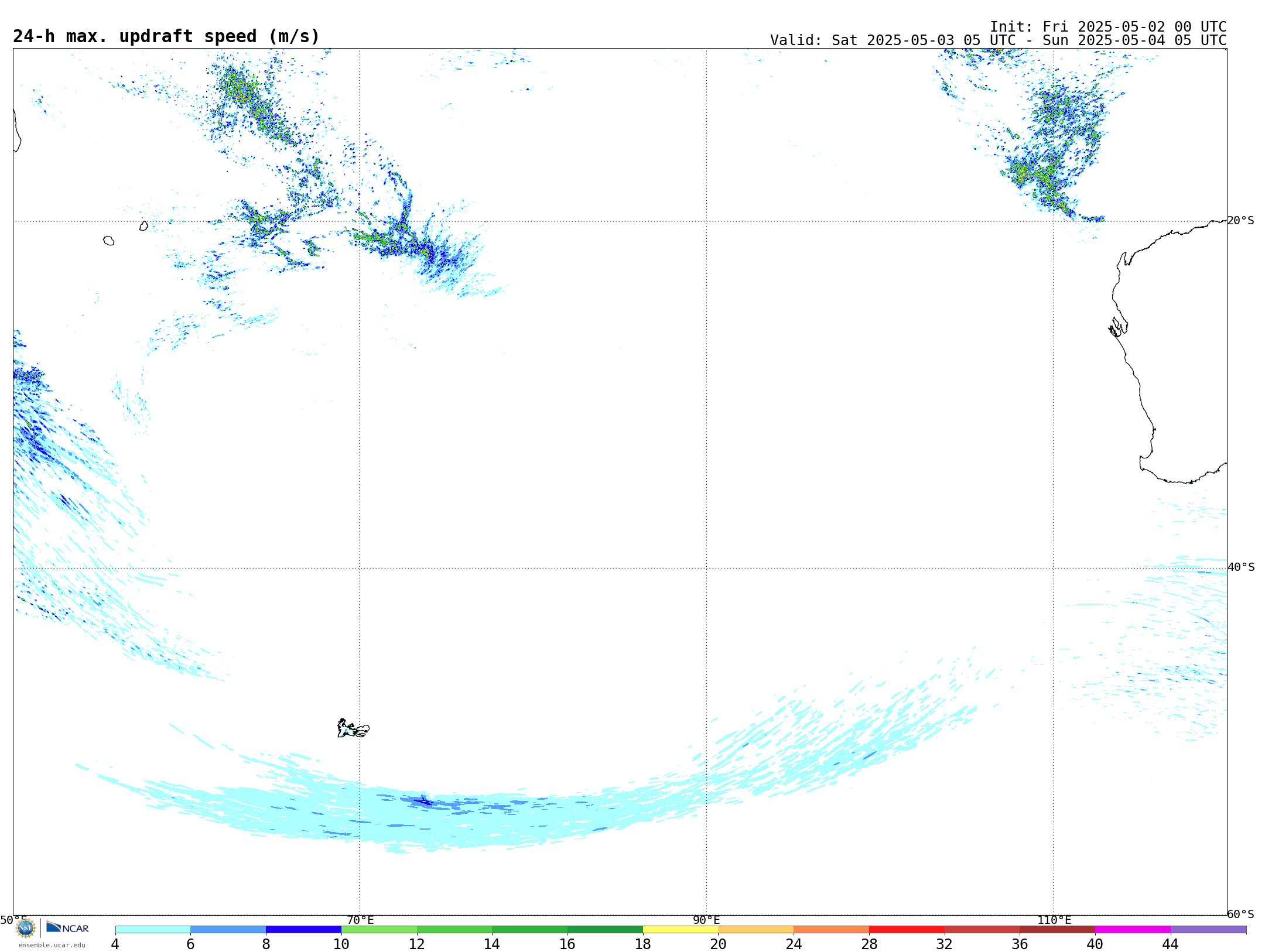Click the 50°E longitude label
The height and width of the screenshot is (952, 1265).
pos(13,920)
